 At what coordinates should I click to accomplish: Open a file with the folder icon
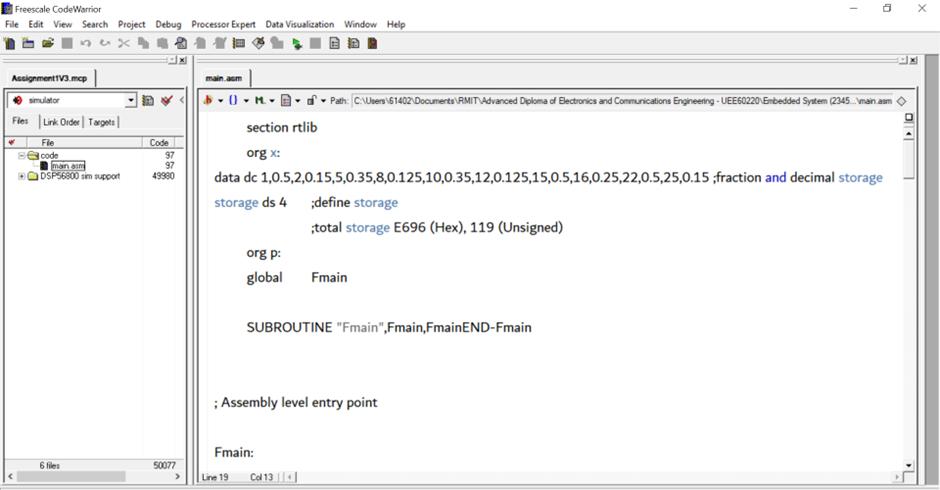pyautogui.click(x=48, y=43)
